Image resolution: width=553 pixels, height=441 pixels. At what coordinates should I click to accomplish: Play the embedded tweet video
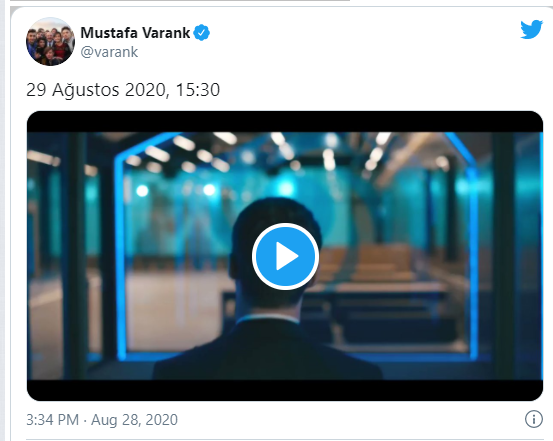285,256
